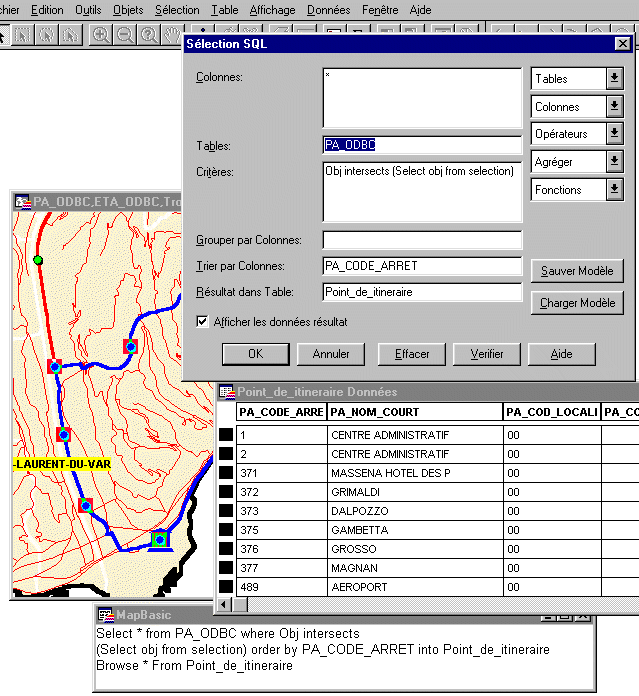Select the Marquee Select tool in toolbar
Viewport: 639px width, 696px height.
click(22, 35)
